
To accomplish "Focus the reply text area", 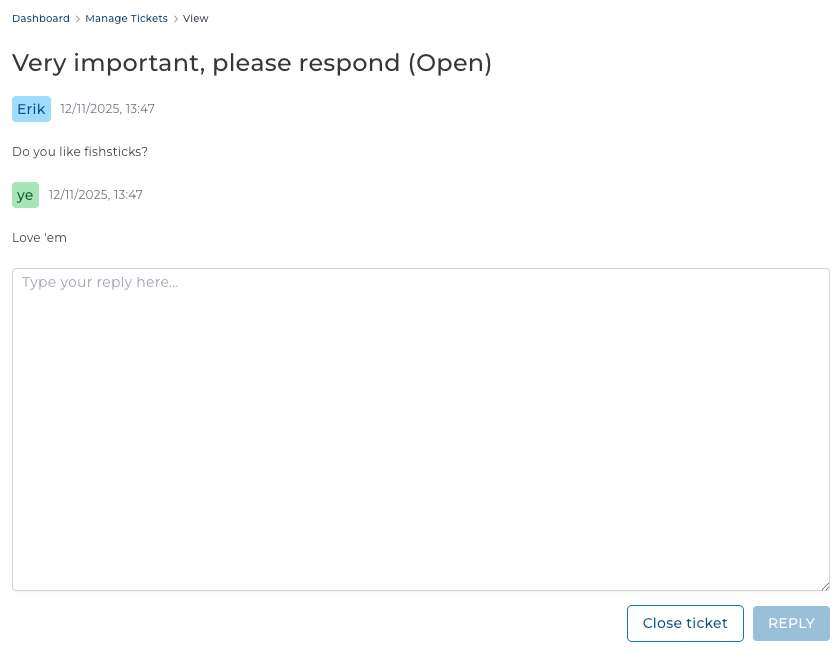I will [420, 430].
